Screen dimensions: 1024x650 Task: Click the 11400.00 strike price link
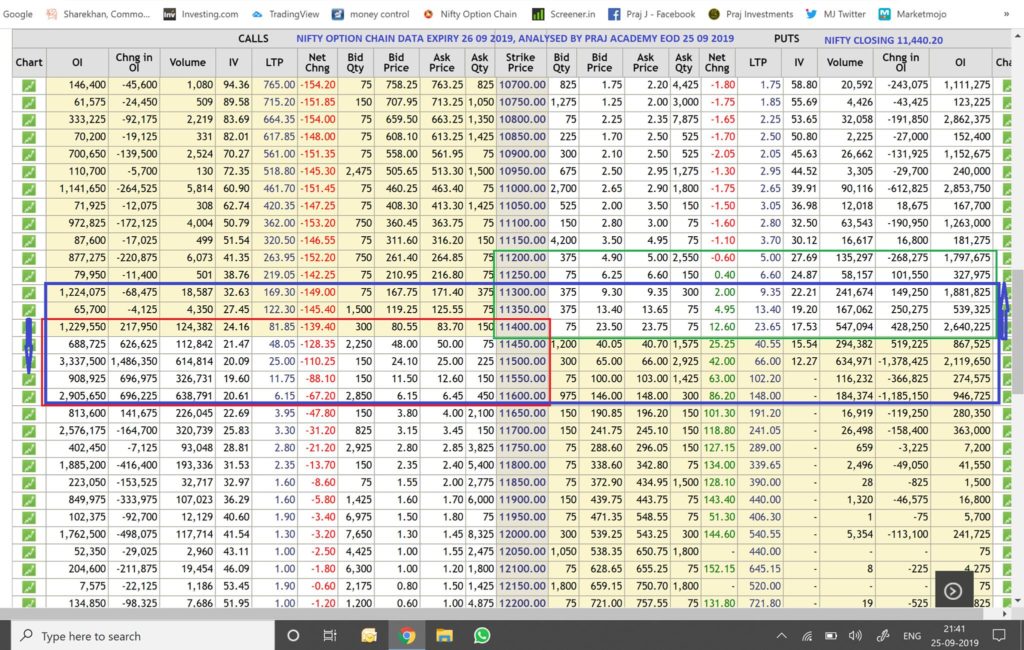click(520, 326)
